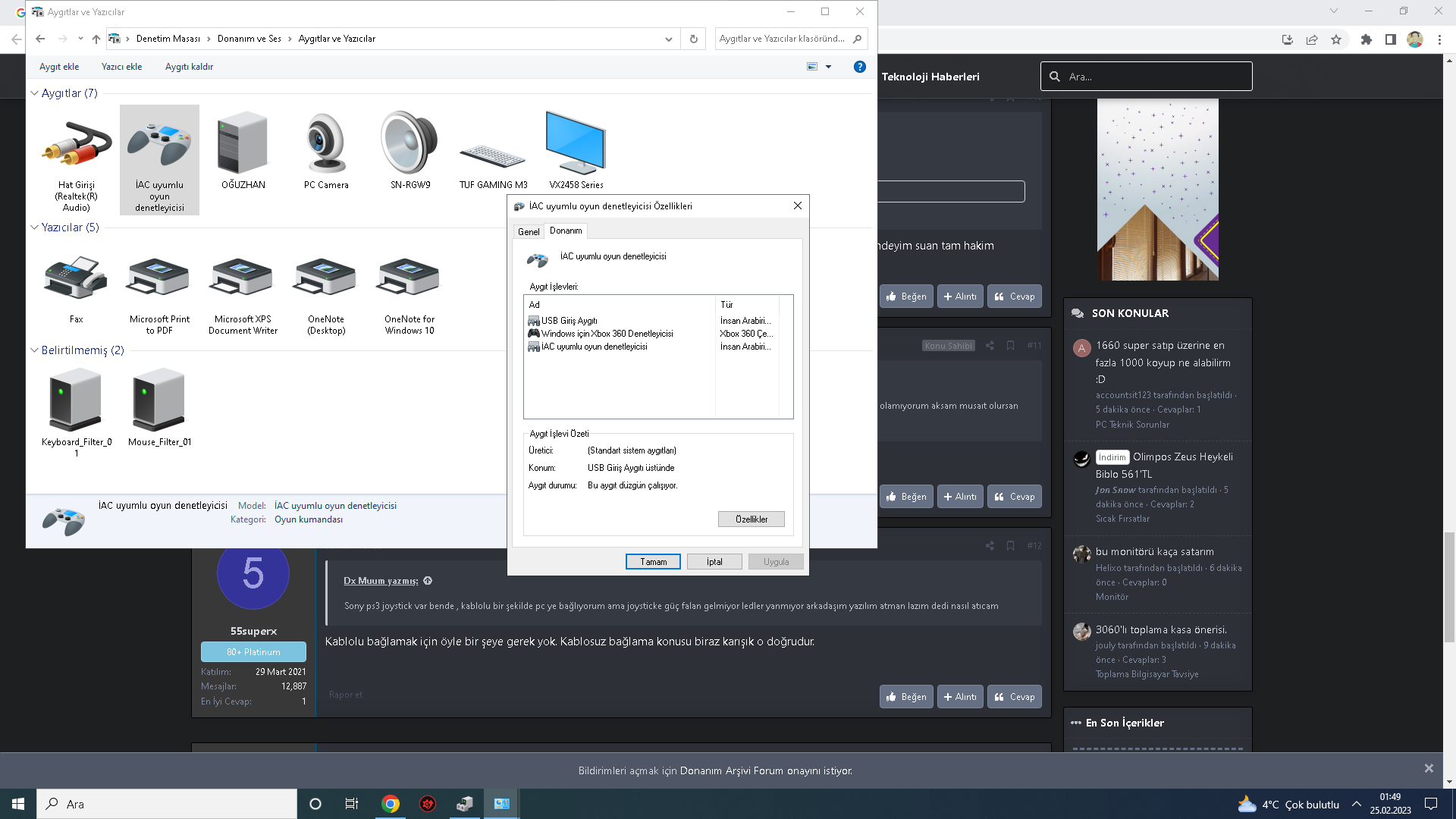Close the Özellikler dialog
The image size is (1456, 819).
[797, 206]
